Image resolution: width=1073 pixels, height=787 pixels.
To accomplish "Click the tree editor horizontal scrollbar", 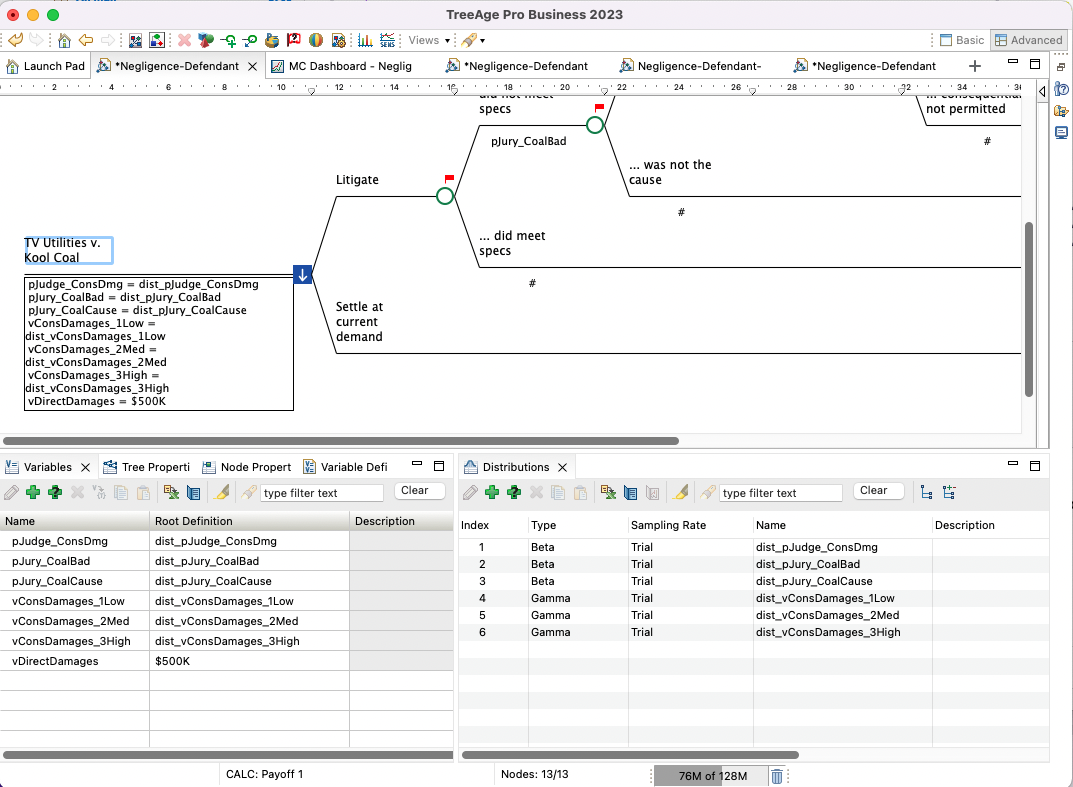I will [x=341, y=441].
